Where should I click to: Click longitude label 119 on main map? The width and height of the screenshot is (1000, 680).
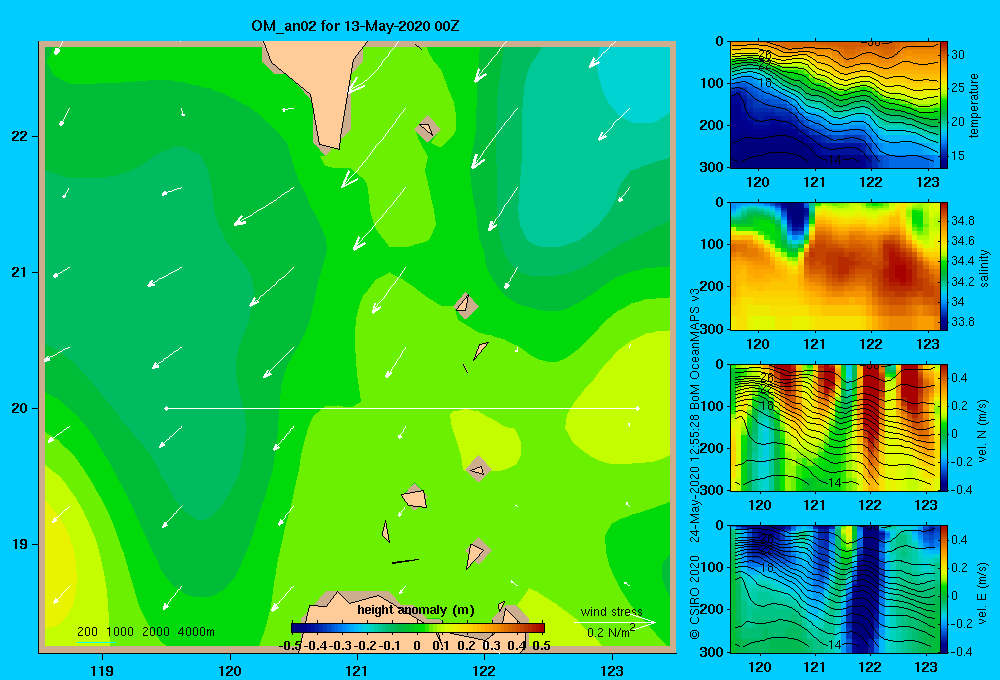(x=102, y=670)
